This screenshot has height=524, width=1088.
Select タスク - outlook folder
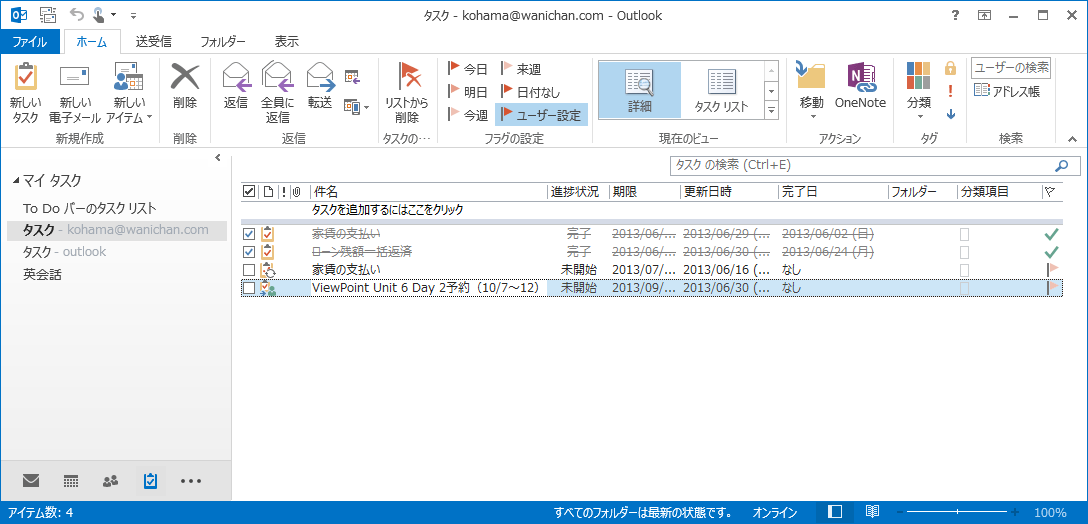(64, 252)
